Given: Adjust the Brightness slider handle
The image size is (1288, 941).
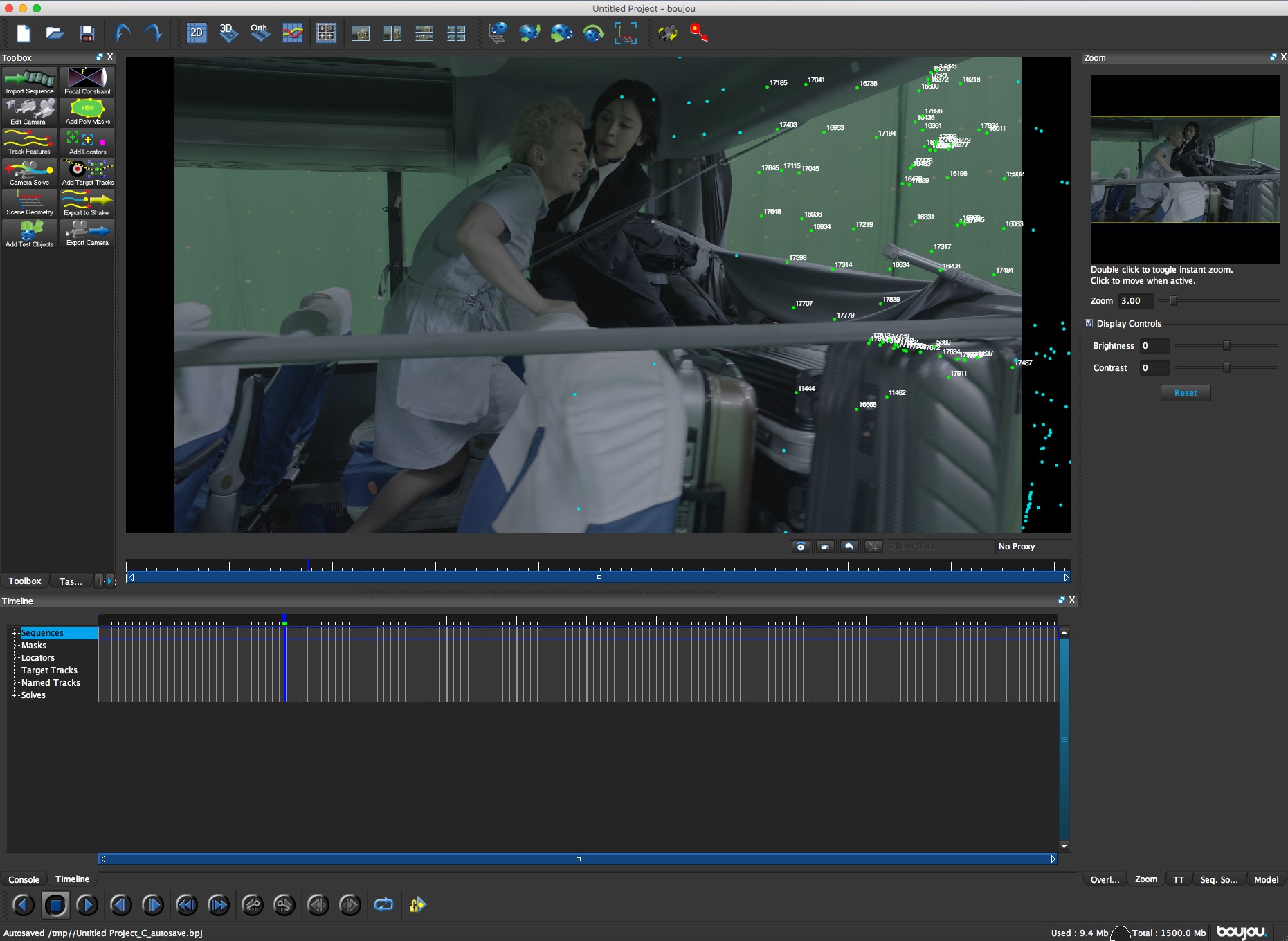Looking at the screenshot, I should (1226, 345).
